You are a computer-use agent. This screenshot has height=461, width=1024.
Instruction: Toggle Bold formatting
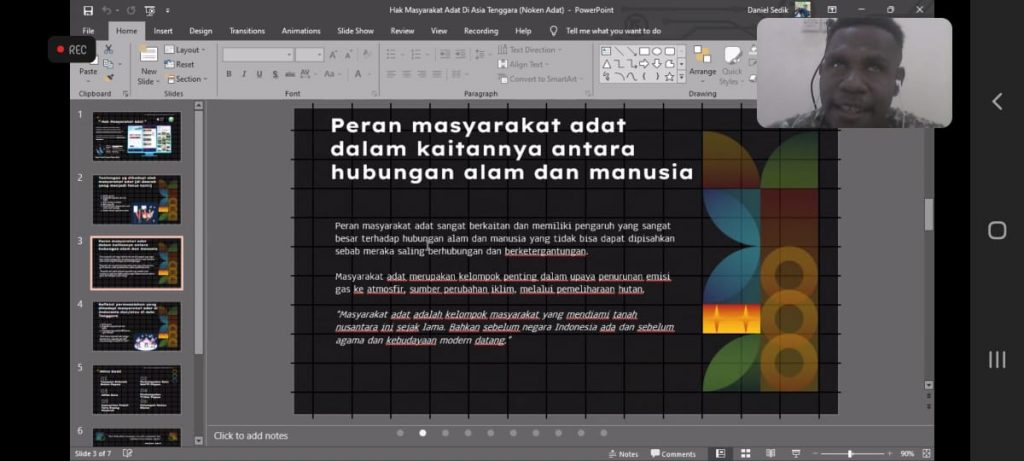pos(229,74)
